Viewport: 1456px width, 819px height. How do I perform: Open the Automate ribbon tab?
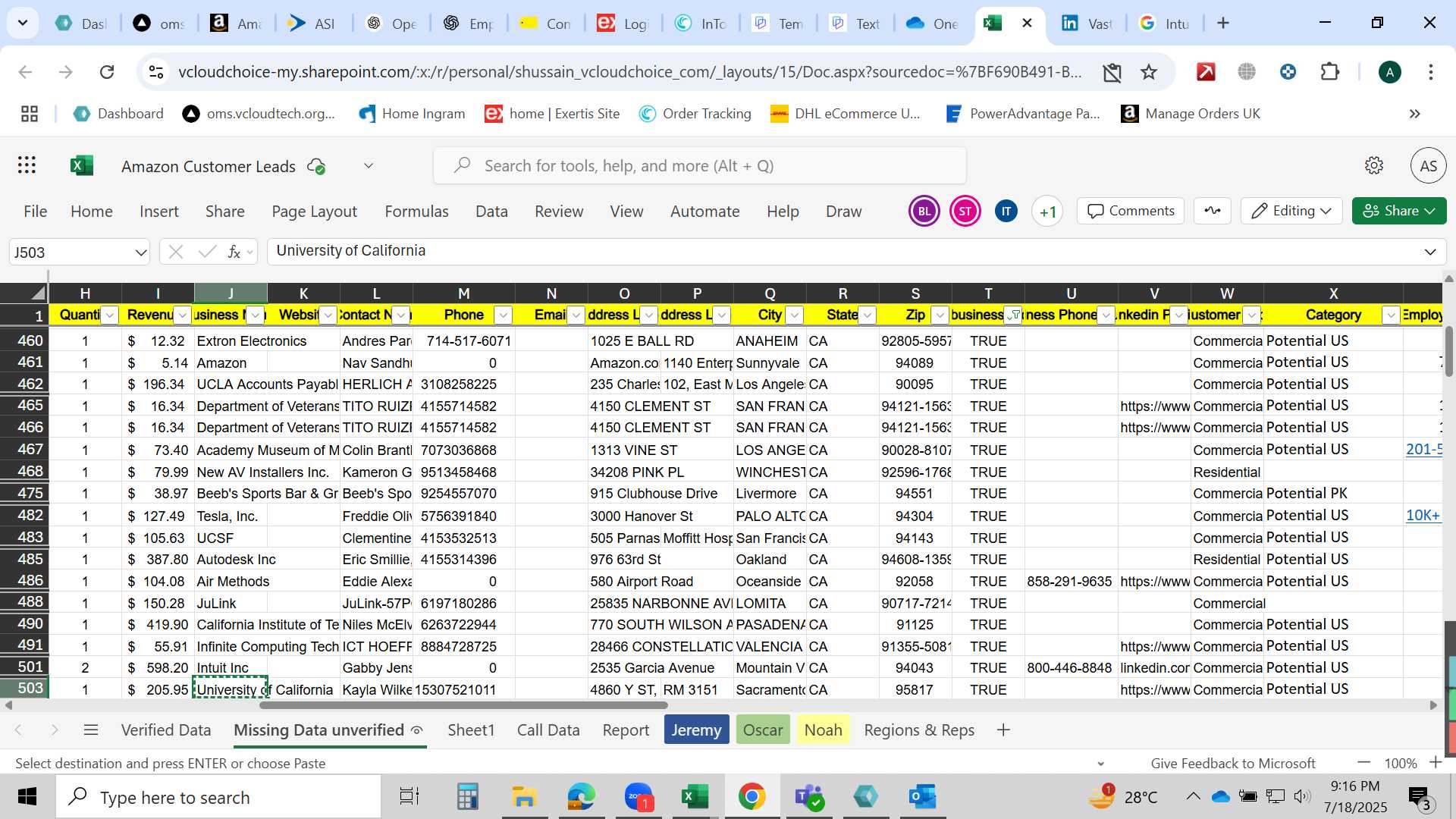[x=704, y=212]
